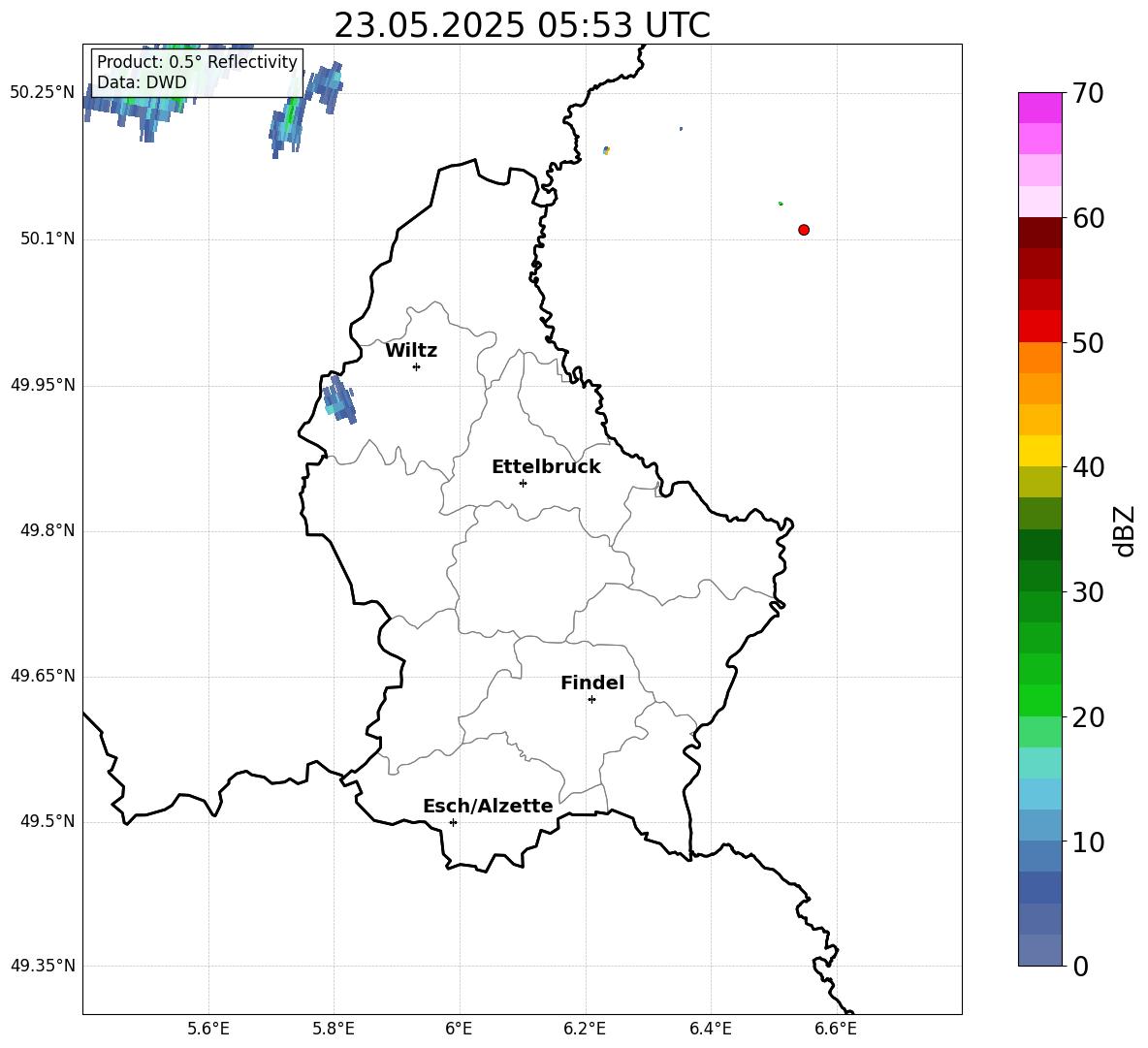Click the 50 tick on the colorbar
The image size is (1148, 1048).
(1087, 342)
